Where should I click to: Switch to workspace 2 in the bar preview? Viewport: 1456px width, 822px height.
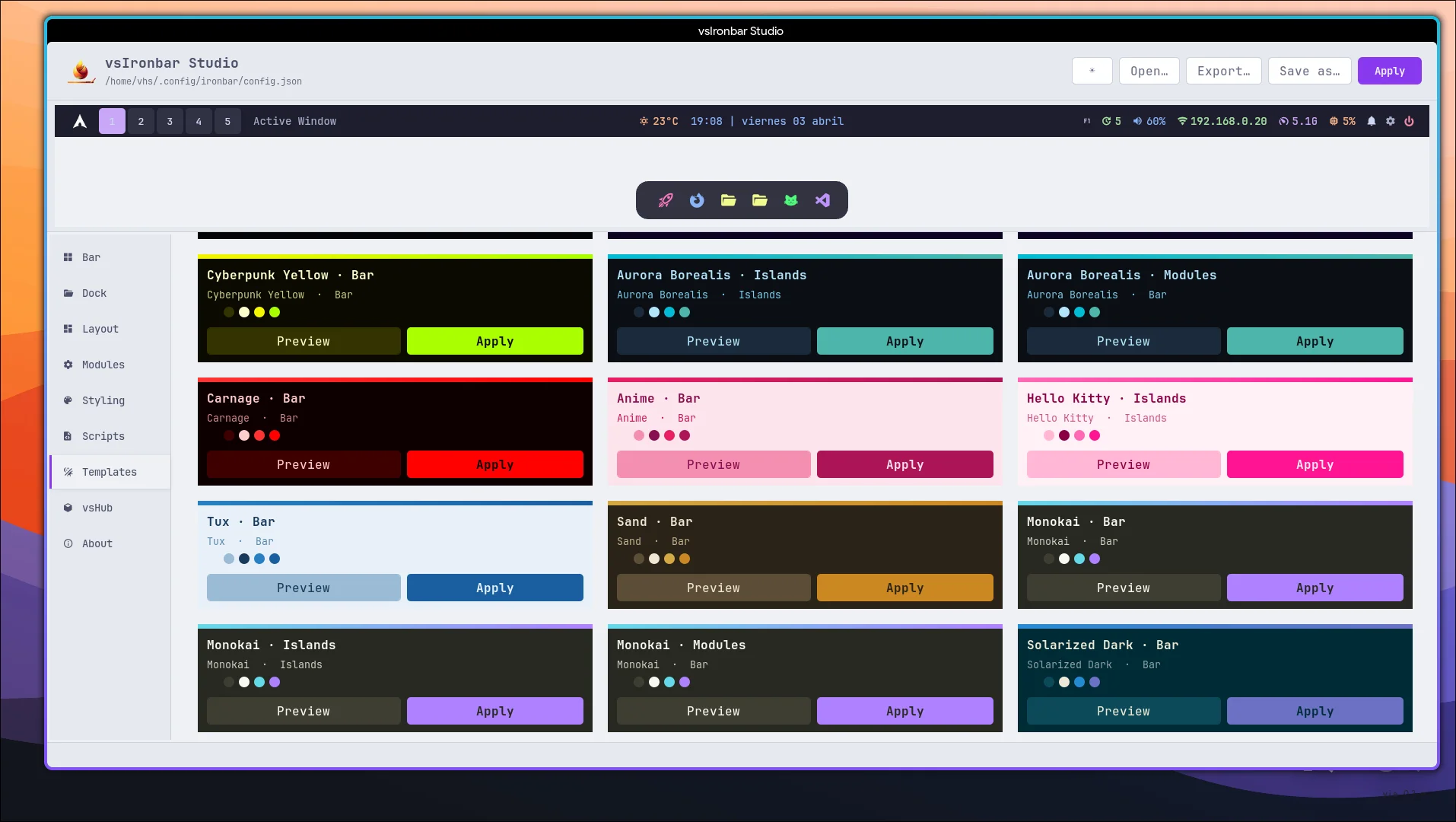[x=141, y=121]
